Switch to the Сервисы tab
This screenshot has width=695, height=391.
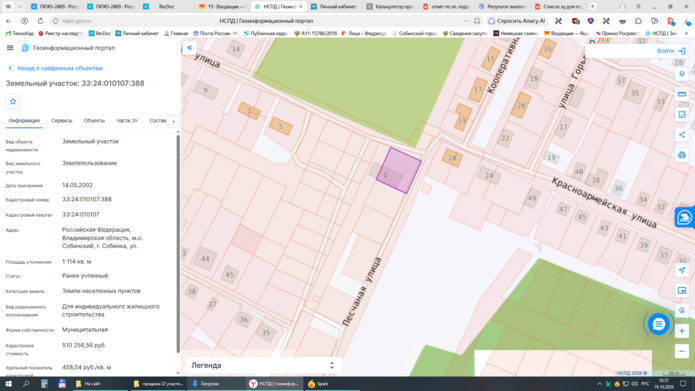(62, 121)
